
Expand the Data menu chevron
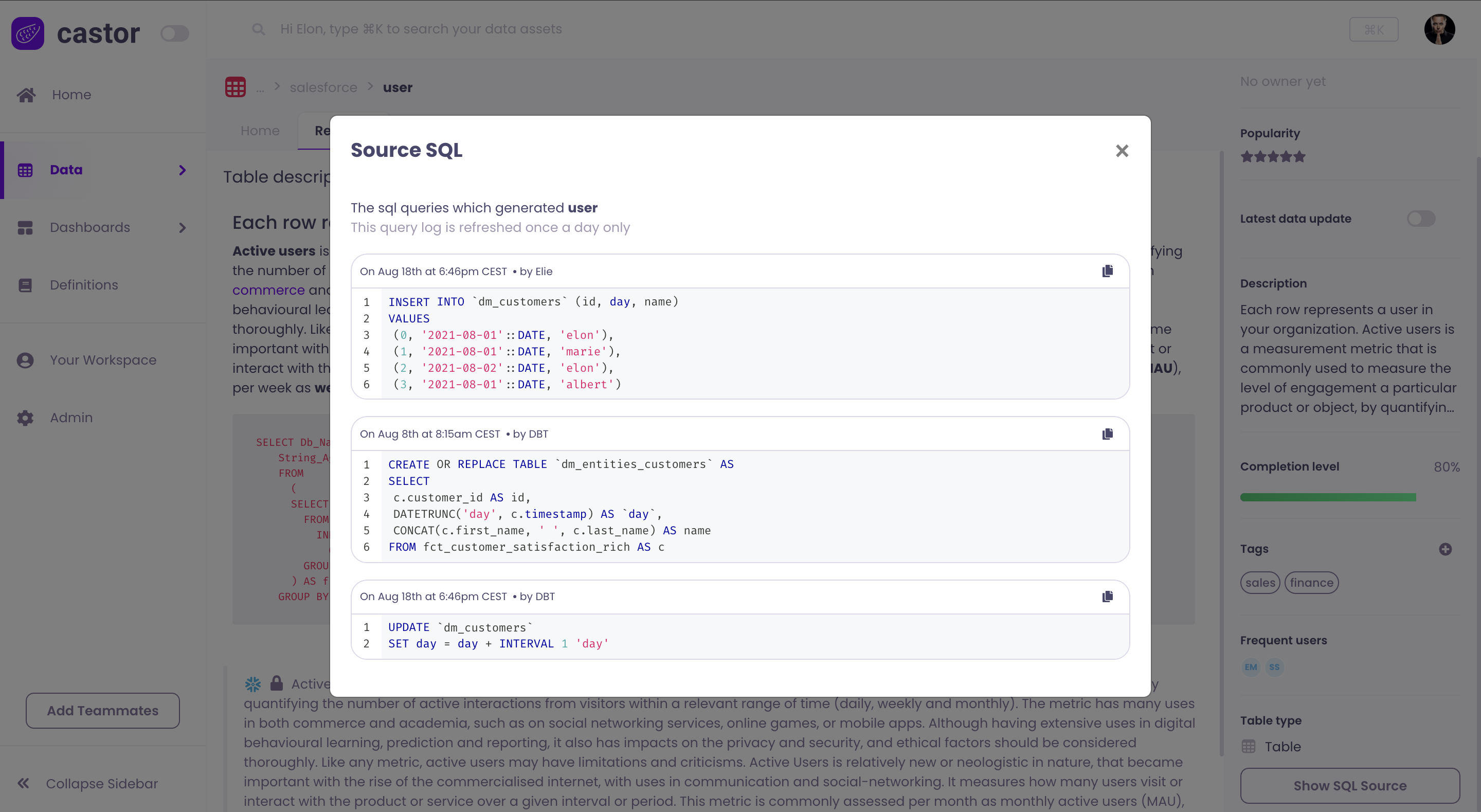(x=182, y=170)
